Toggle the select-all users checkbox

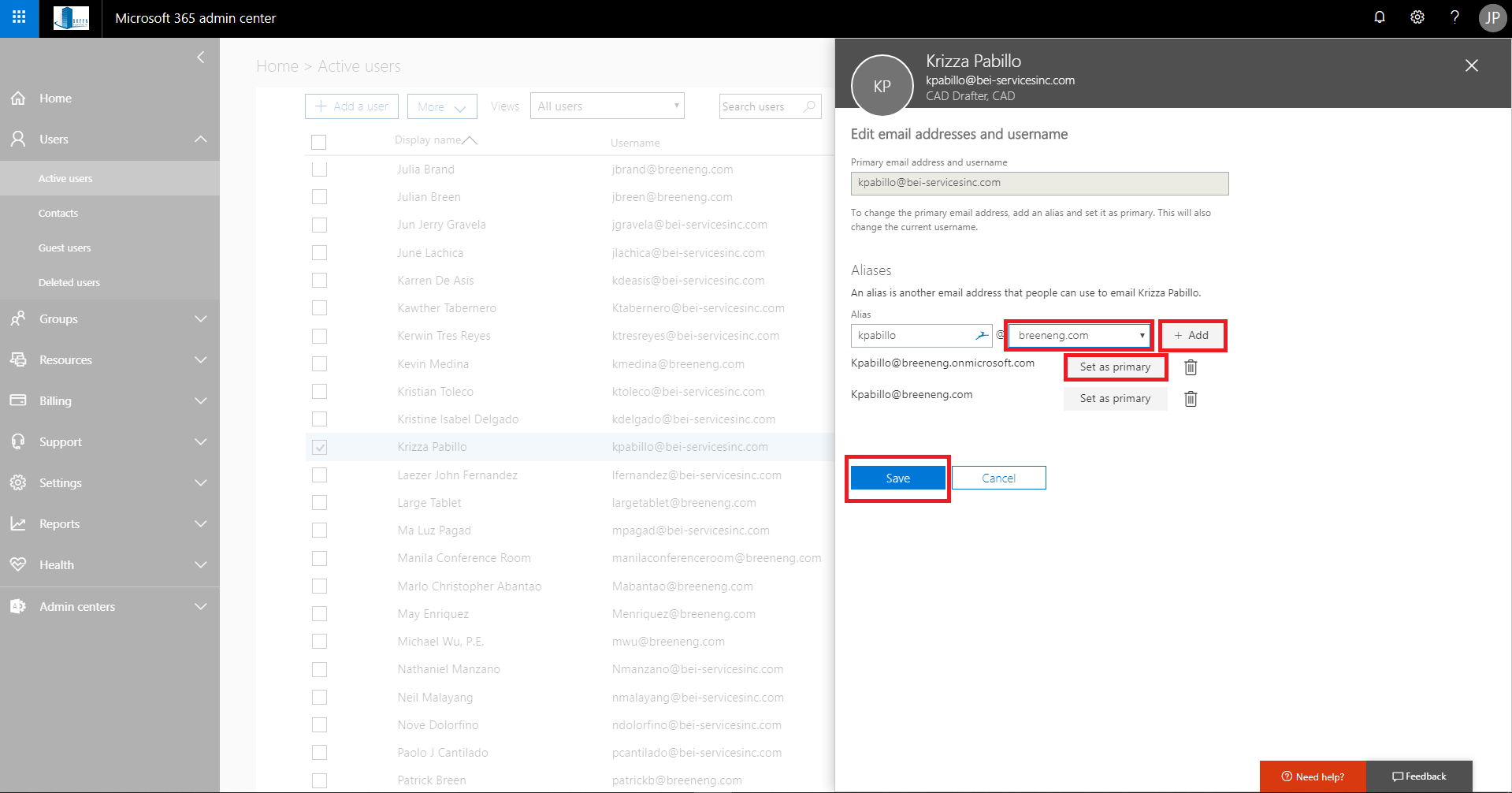(318, 143)
